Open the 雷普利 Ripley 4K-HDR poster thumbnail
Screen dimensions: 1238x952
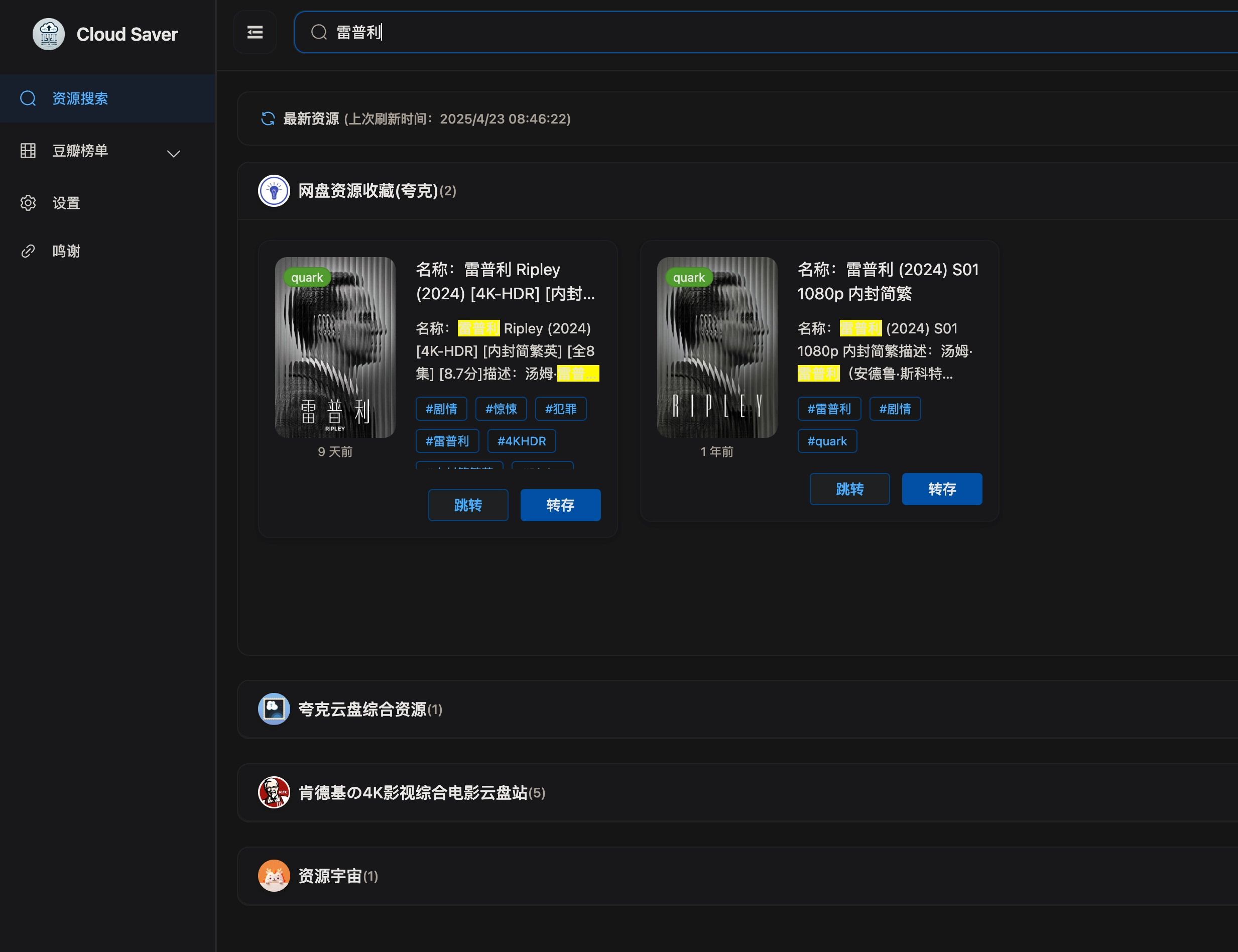pyautogui.click(x=335, y=347)
